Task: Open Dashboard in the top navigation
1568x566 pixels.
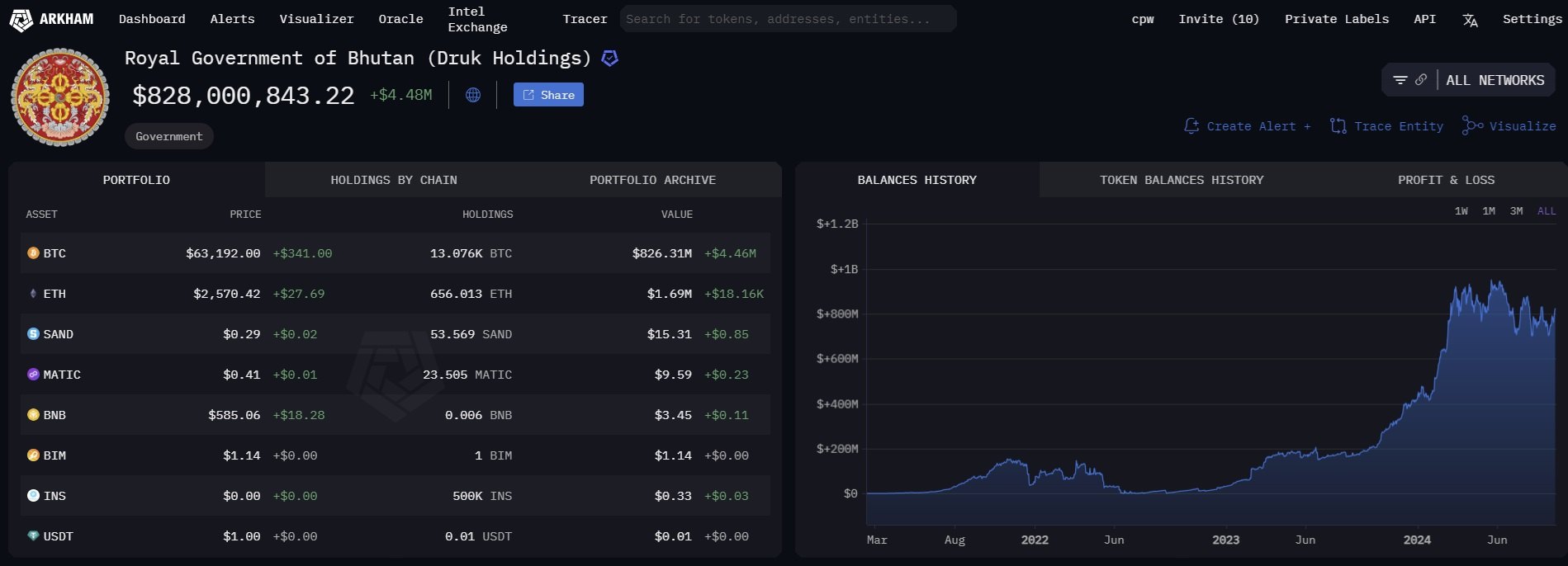Action: (x=152, y=19)
